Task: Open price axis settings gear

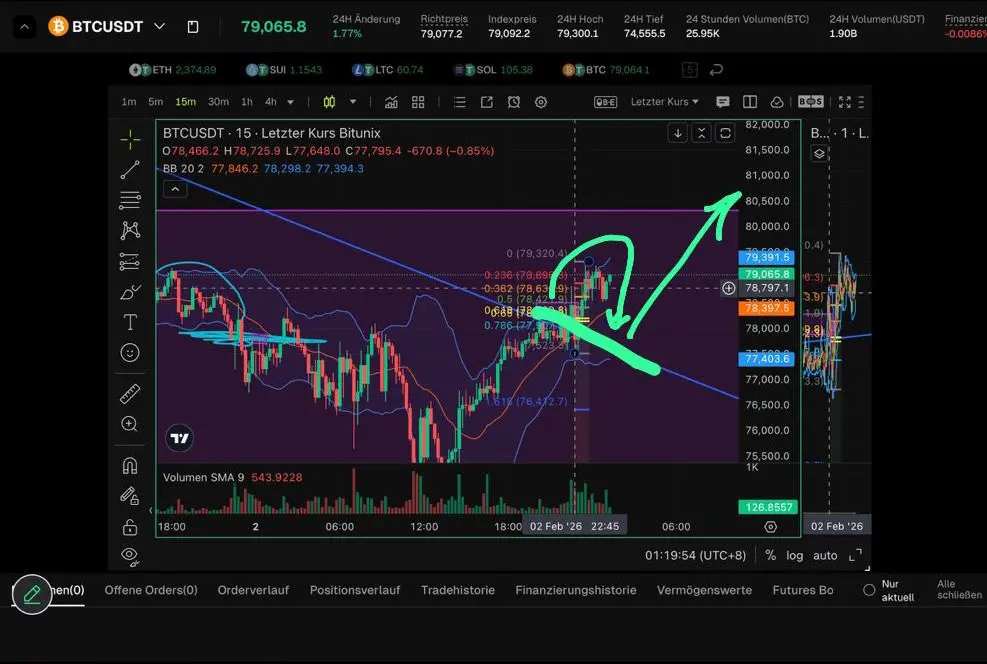Action: 770,527
